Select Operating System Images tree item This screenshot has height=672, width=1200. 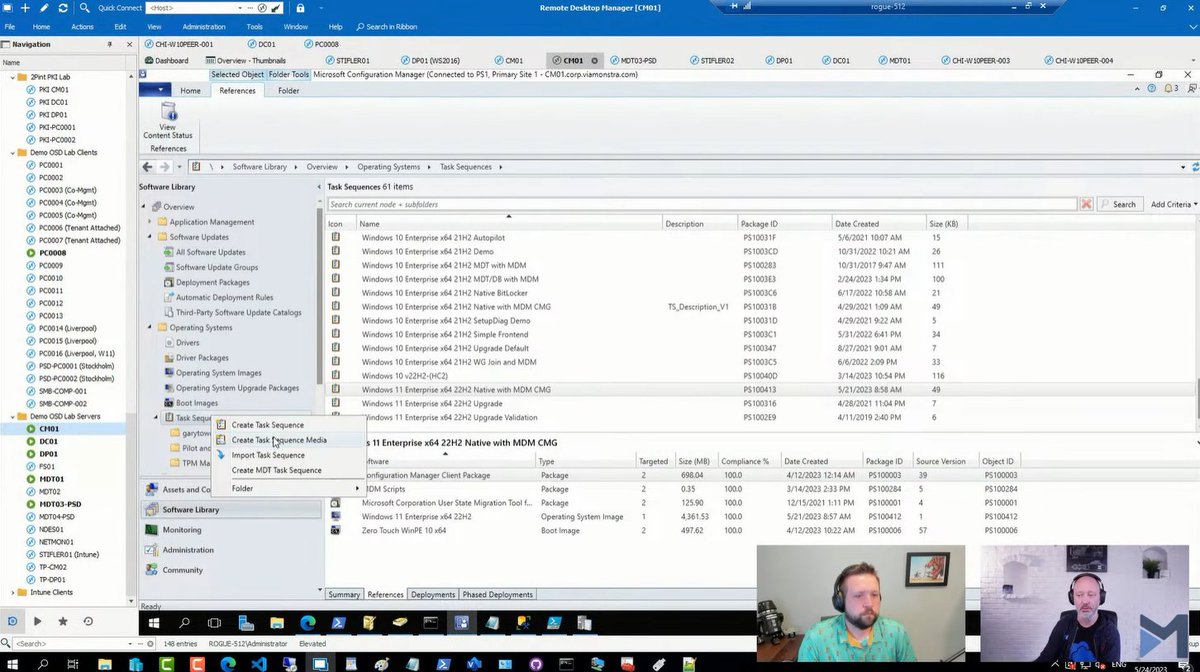219,373
